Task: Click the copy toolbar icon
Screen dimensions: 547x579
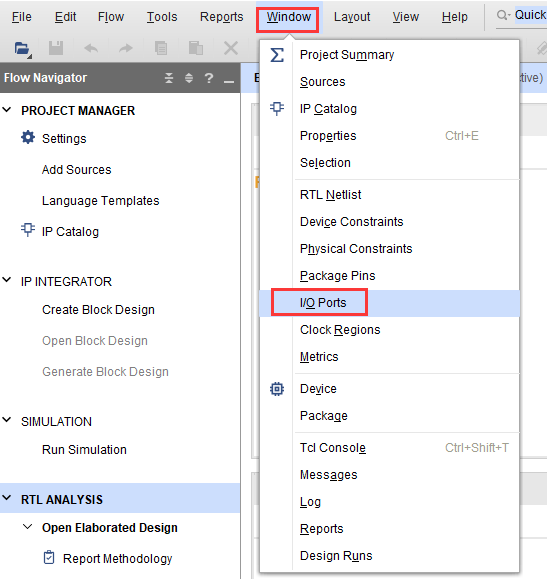Action: tap(161, 48)
